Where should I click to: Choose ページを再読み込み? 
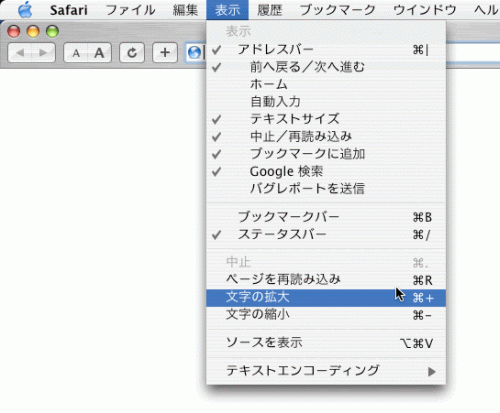coord(326,280)
